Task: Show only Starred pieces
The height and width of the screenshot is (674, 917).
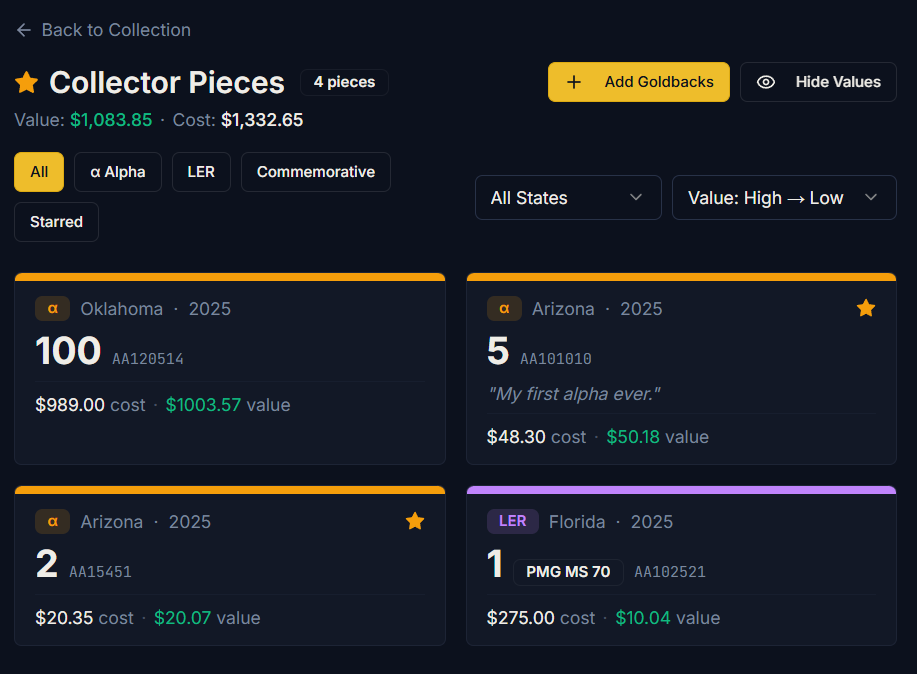Action: click(56, 222)
